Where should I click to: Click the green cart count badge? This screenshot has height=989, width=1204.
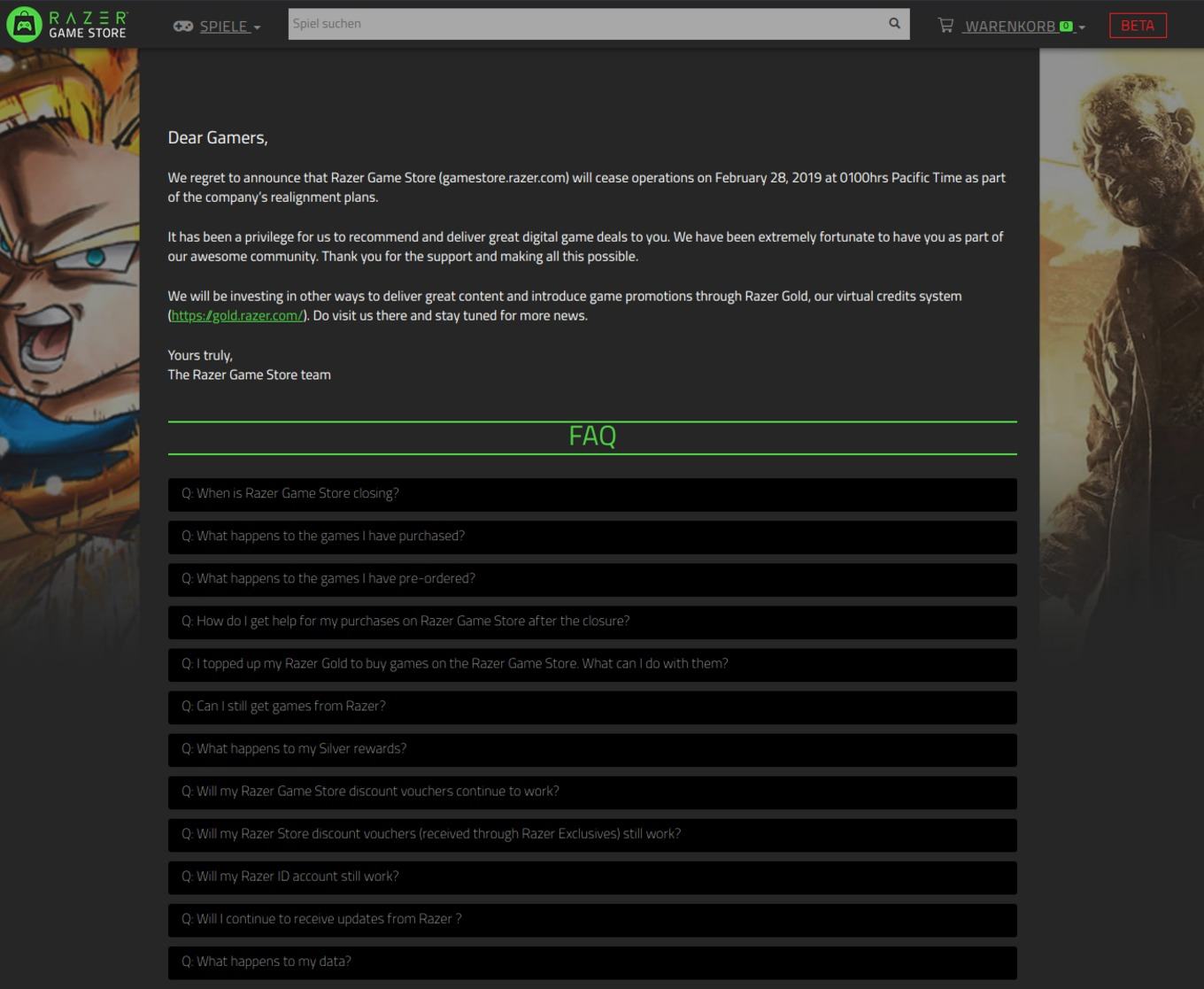click(1066, 26)
